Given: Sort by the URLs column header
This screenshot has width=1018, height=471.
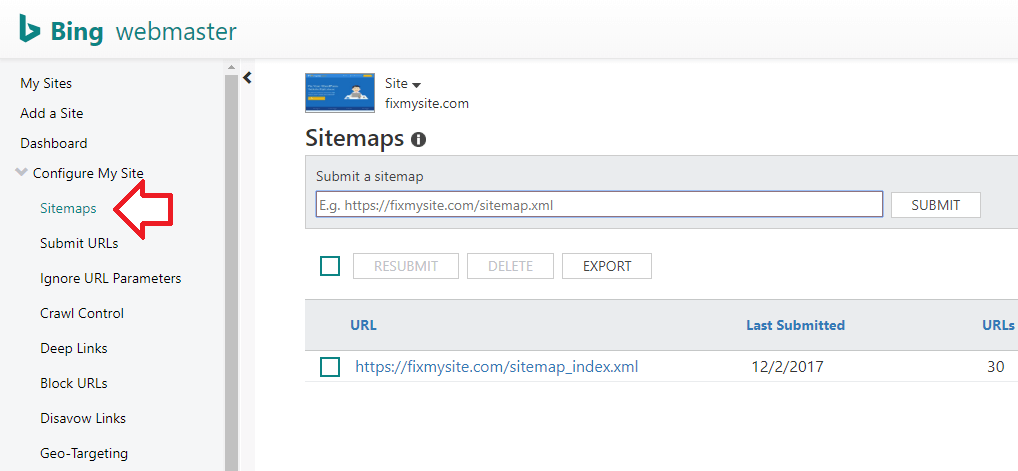Looking at the screenshot, I should pyautogui.click(x=999, y=325).
